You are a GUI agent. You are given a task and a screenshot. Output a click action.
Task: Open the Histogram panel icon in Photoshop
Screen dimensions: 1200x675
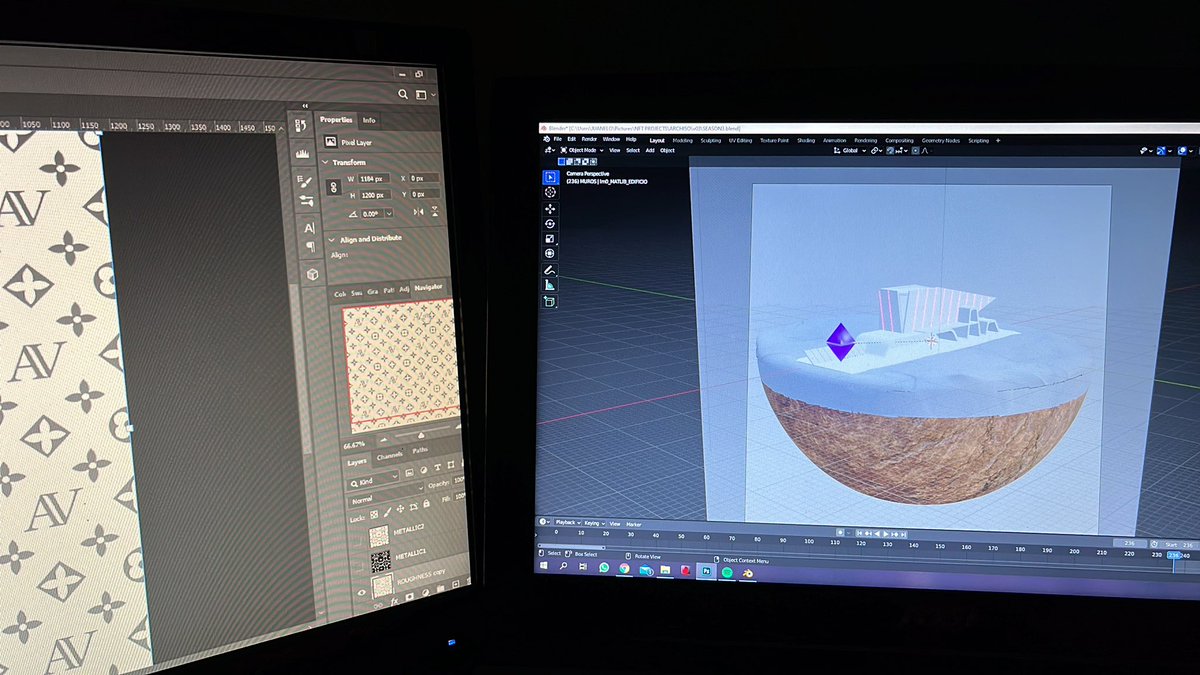(303, 152)
